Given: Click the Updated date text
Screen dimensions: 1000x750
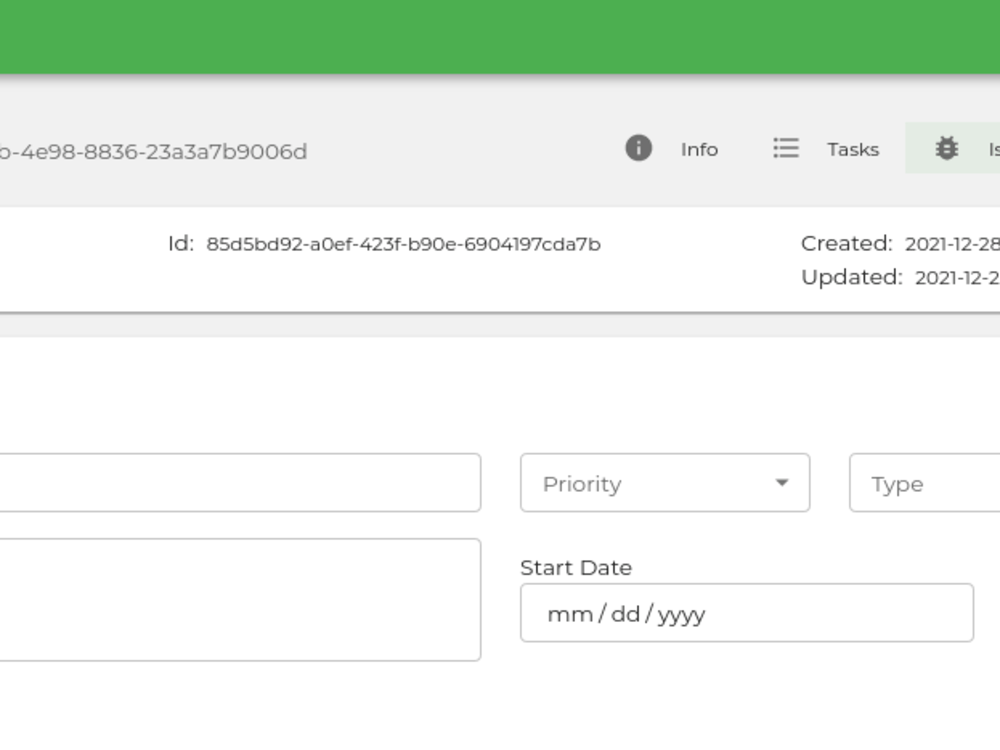Looking at the screenshot, I should (950, 277).
